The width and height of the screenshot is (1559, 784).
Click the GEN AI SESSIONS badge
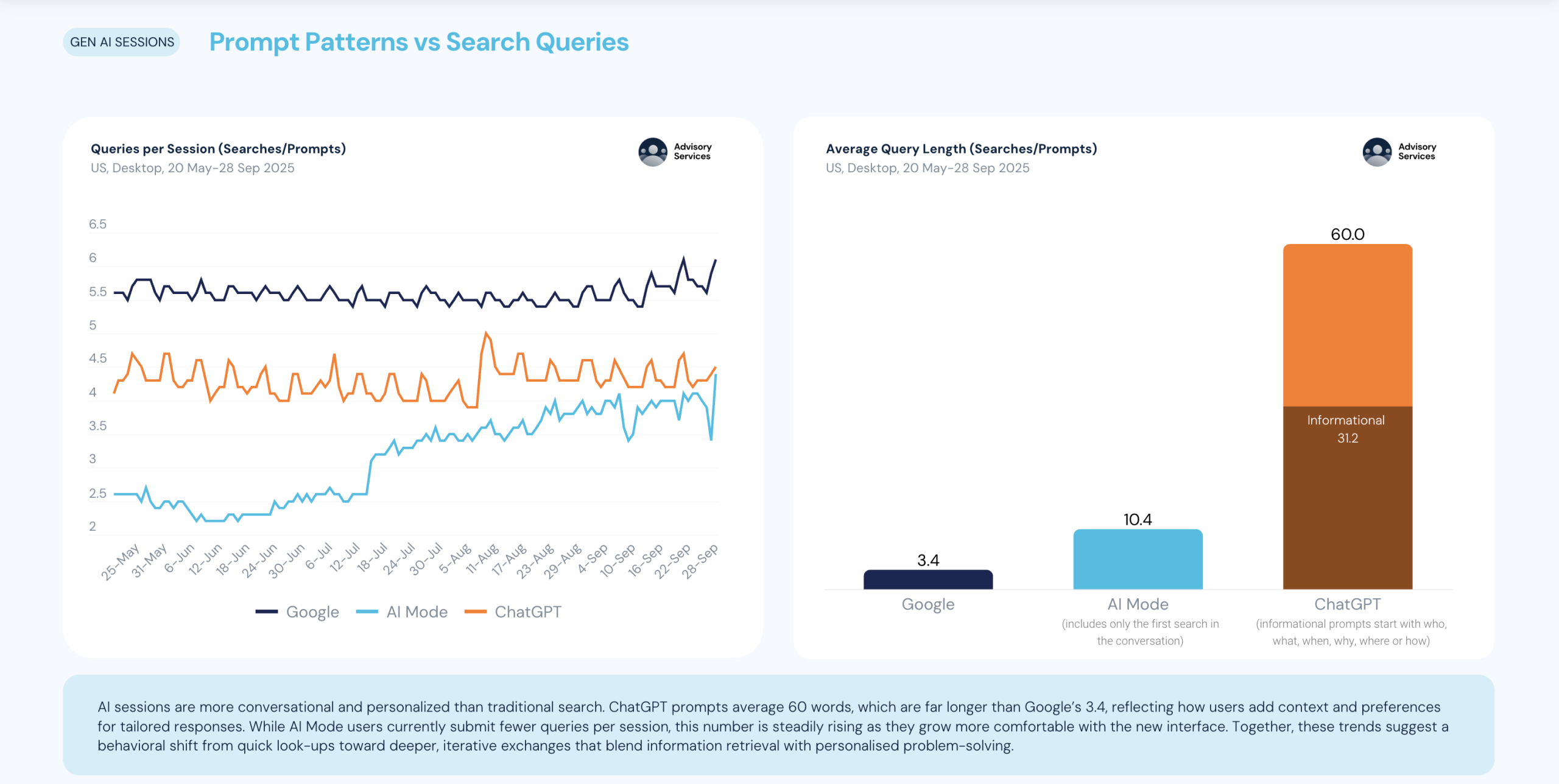[x=122, y=42]
